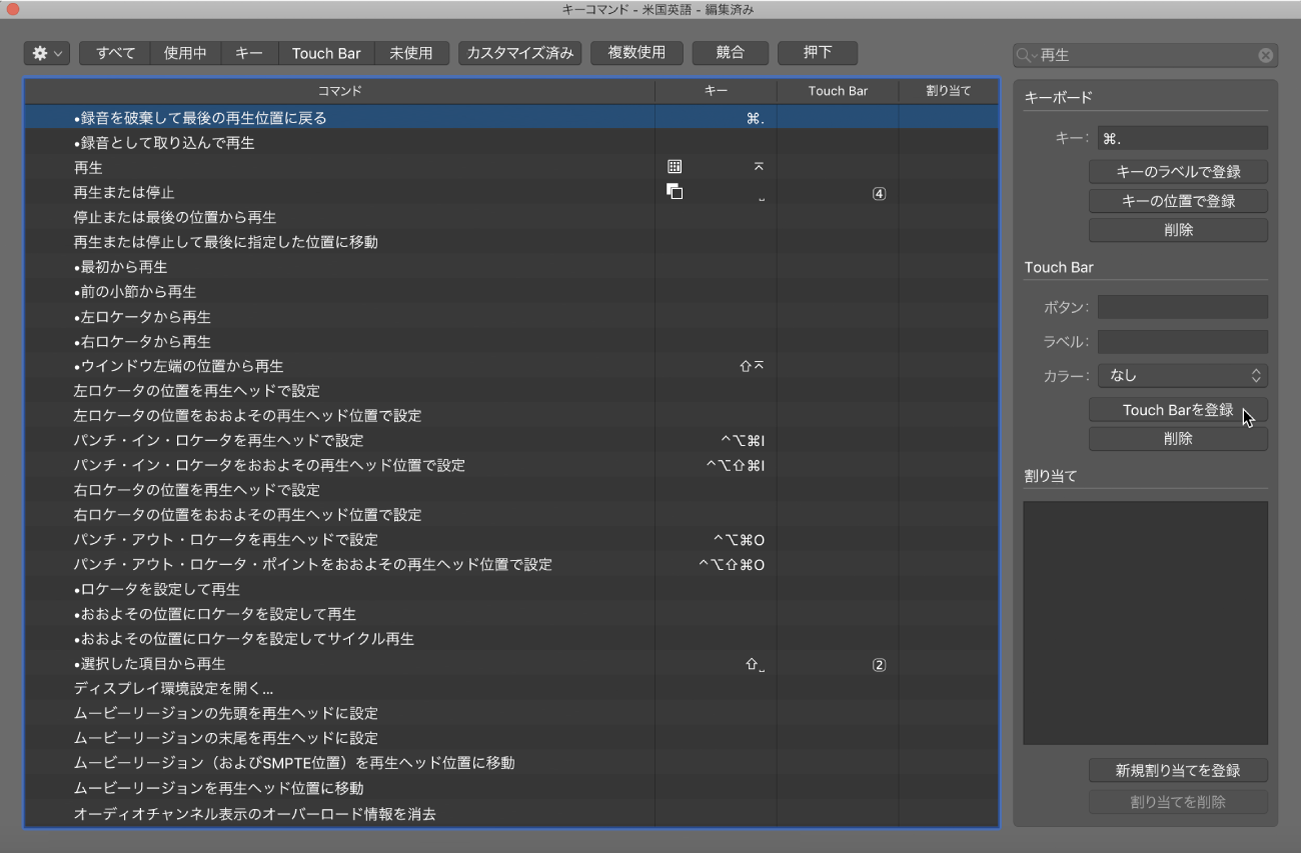Image resolution: width=1301 pixels, height=854 pixels.
Task: Click the キー column header
Action: (x=716, y=91)
